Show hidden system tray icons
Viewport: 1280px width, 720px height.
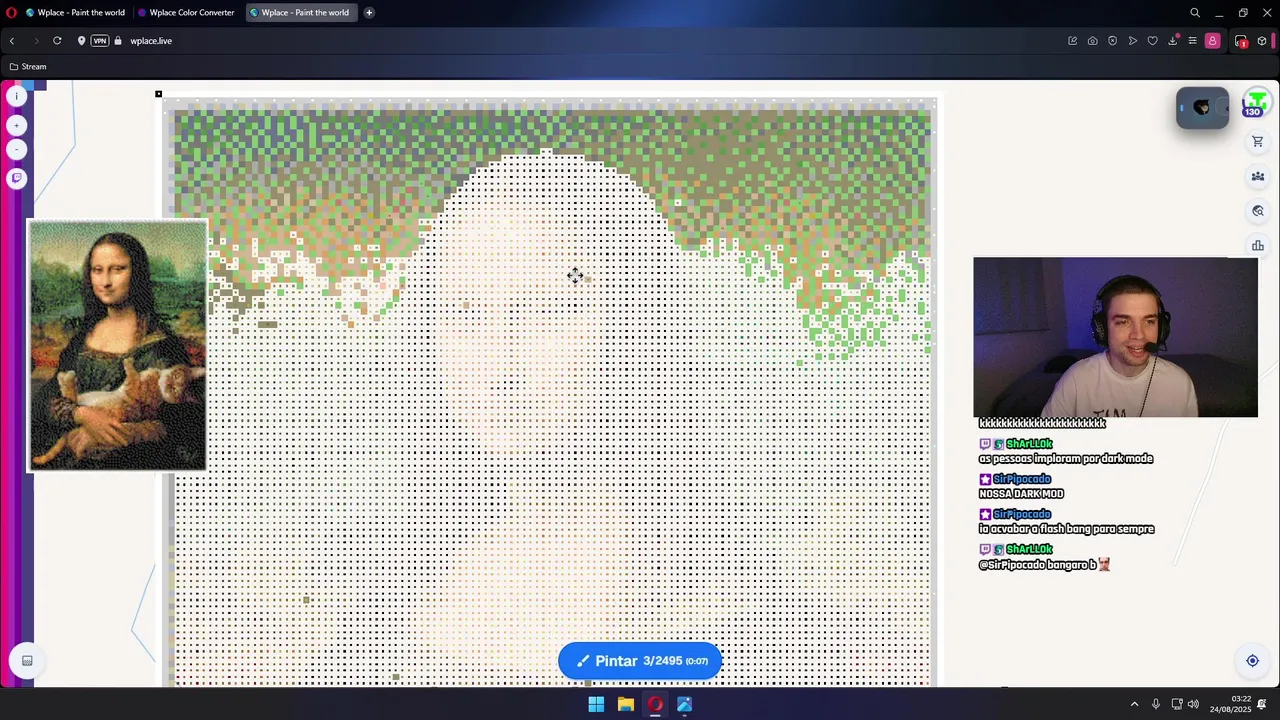[x=1134, y=704]
